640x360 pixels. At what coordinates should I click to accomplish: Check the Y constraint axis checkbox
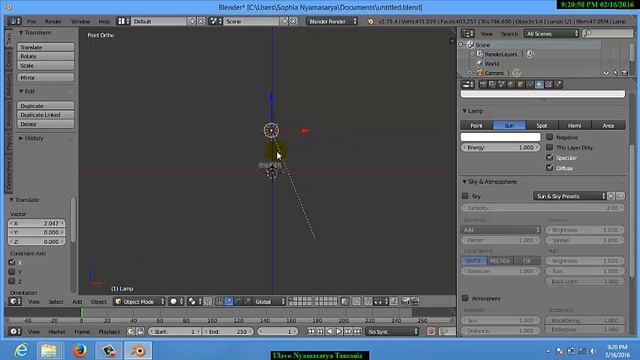[12, 272]
